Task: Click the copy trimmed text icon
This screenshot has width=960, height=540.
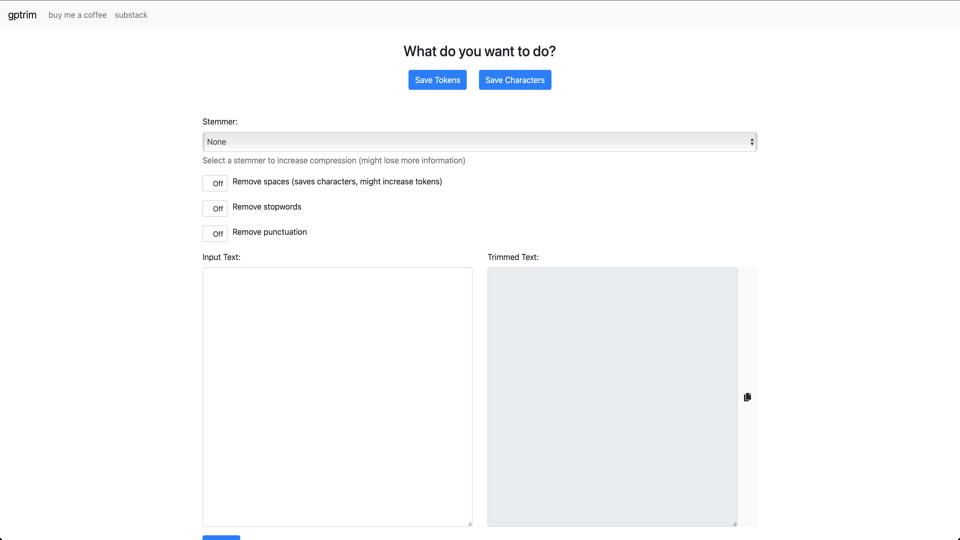Action: tap(747, 397)
